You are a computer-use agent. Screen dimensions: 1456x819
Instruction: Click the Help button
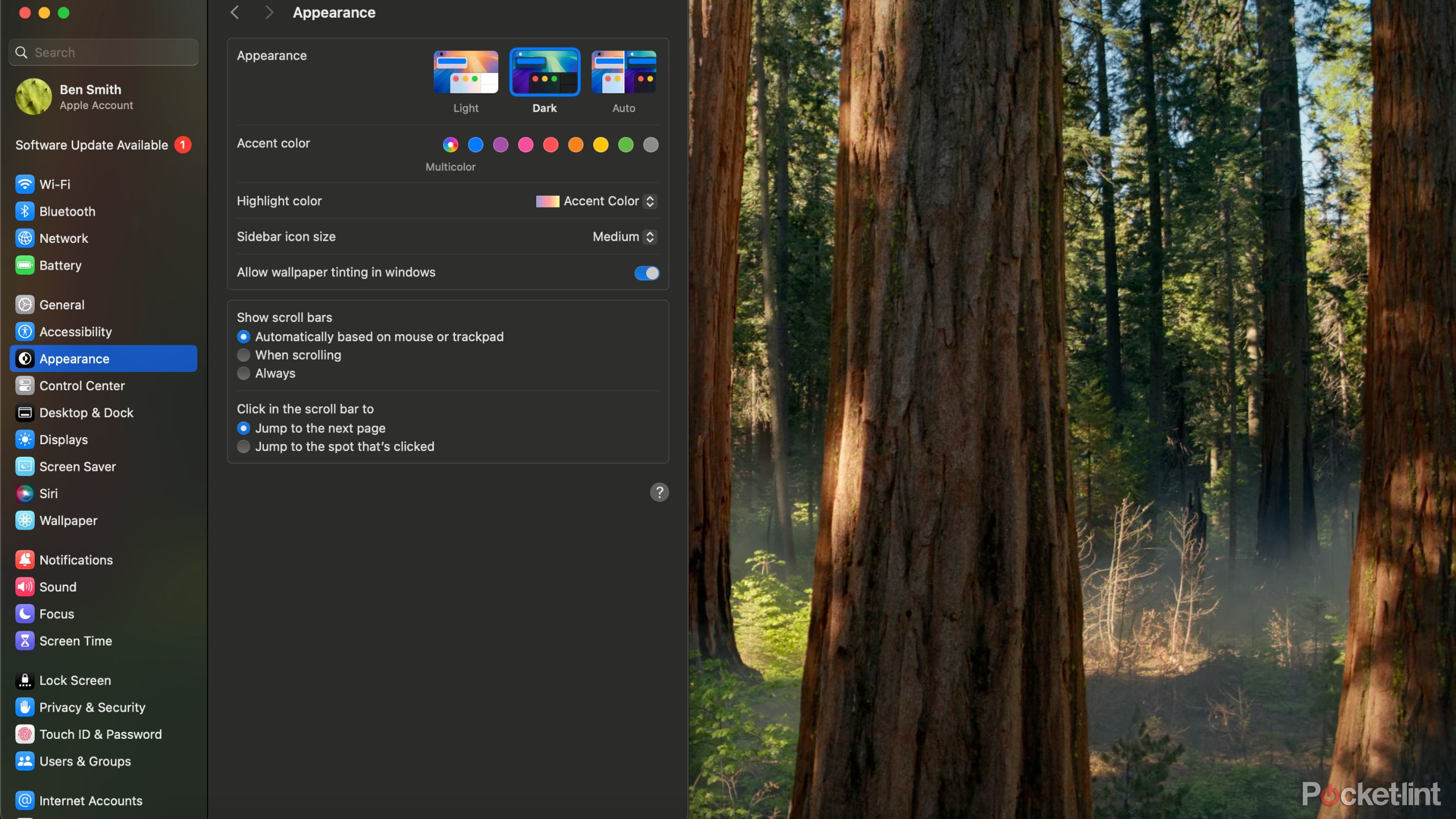[x=659, y=492]
